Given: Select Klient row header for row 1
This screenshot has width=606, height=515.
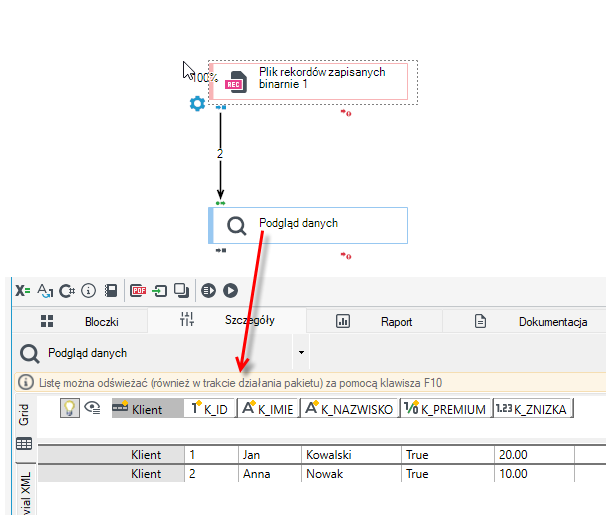Looking at the screenshot, I should click(x=111, y=455).
